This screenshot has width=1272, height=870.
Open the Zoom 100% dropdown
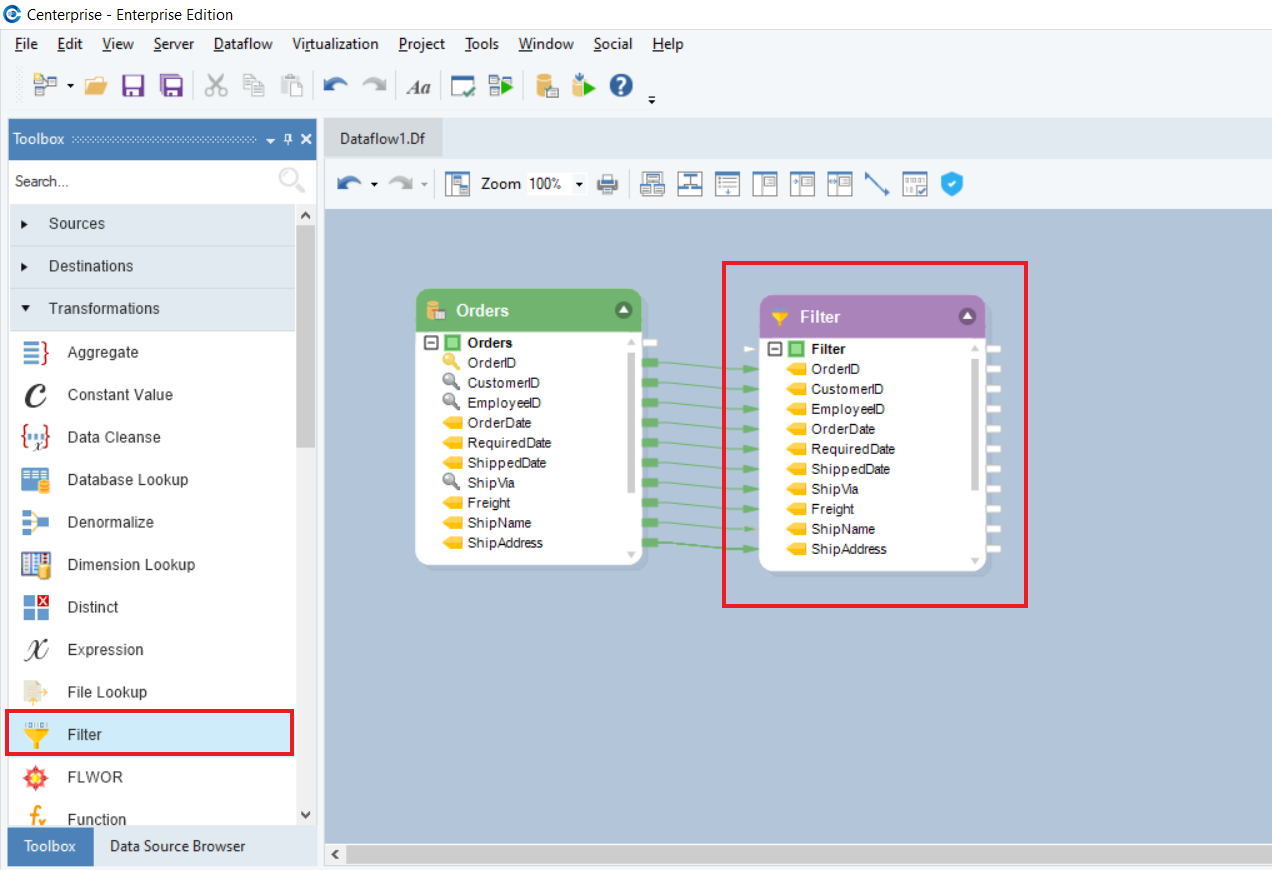coord(578,185)
